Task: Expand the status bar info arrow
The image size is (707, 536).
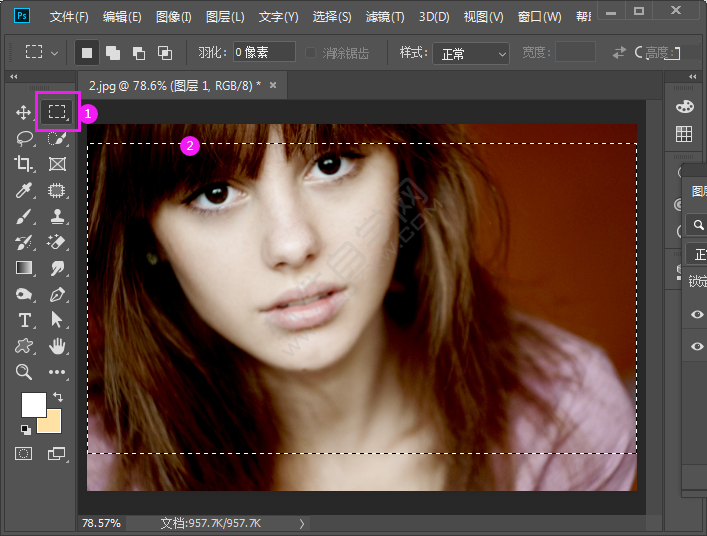Action: tap(302, 523)
